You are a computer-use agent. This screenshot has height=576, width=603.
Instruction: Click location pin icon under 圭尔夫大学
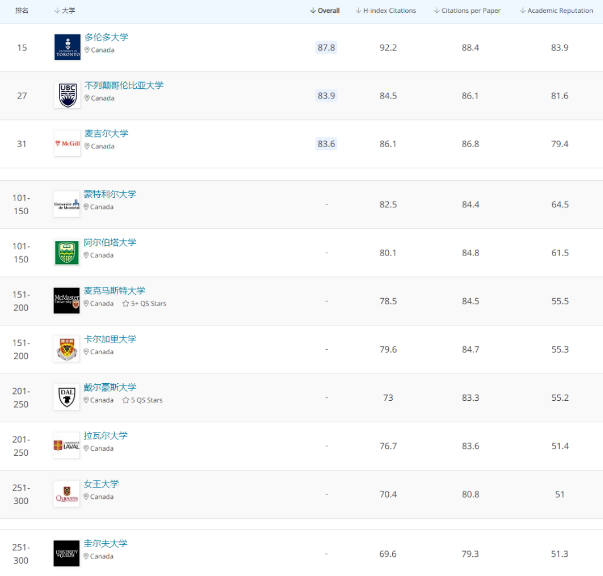[x=86, y=556]
